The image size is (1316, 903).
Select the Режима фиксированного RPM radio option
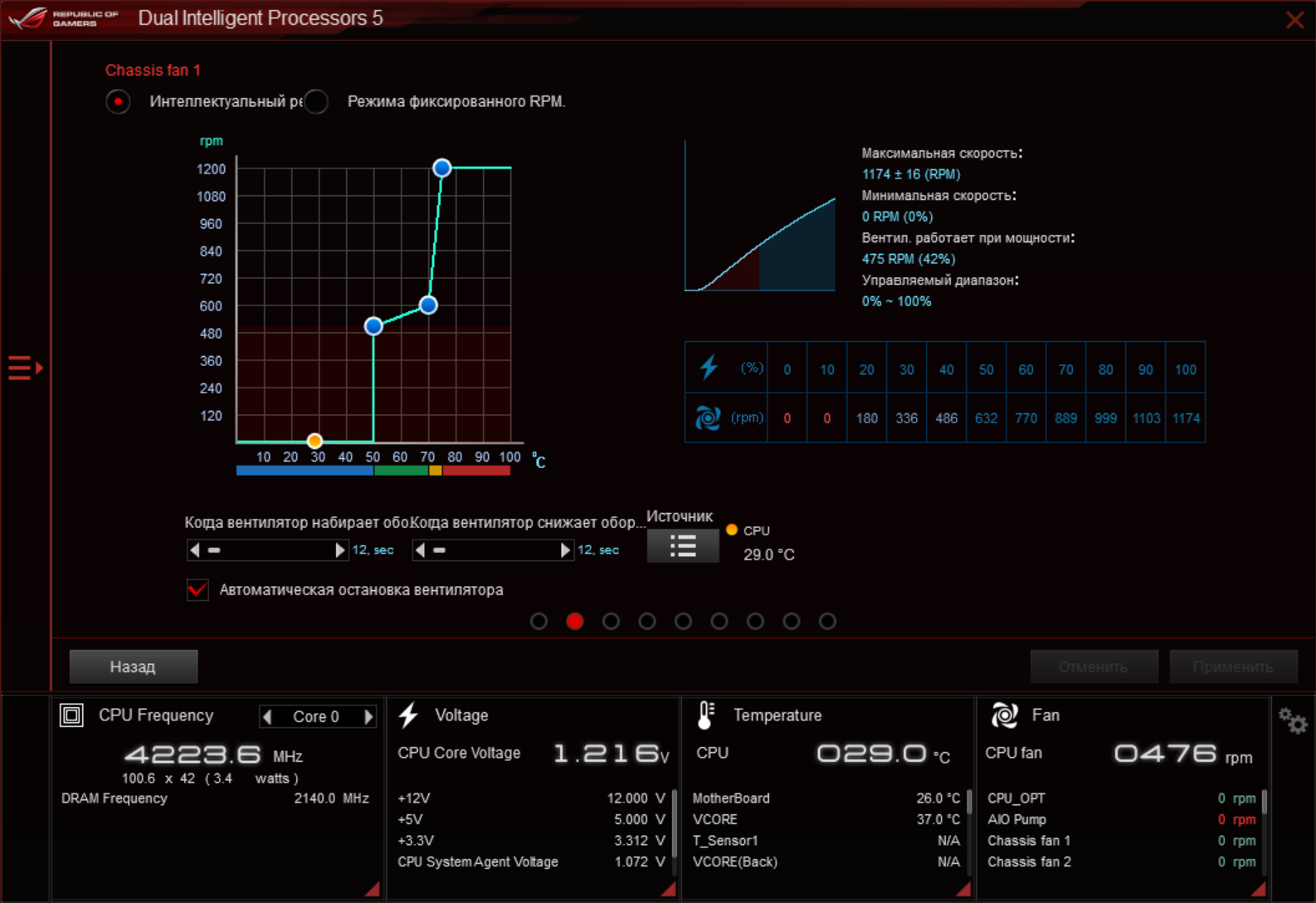316,102
